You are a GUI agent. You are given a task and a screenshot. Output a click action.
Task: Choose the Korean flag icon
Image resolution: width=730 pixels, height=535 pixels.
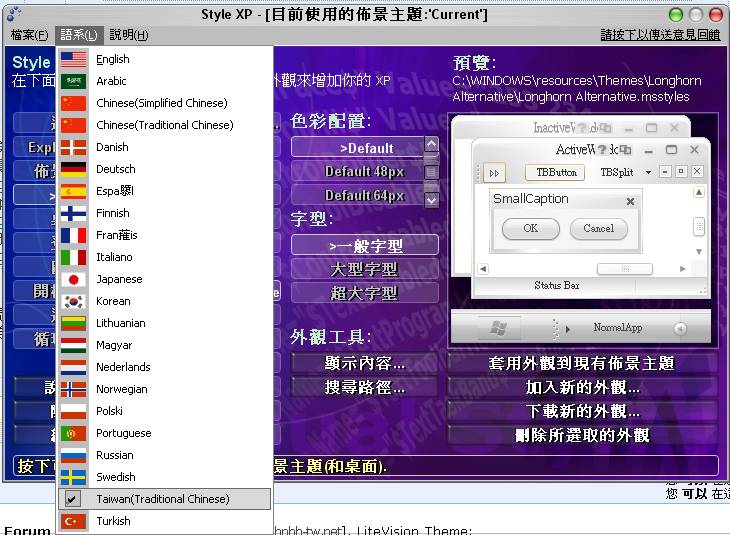tap(73, 301)
